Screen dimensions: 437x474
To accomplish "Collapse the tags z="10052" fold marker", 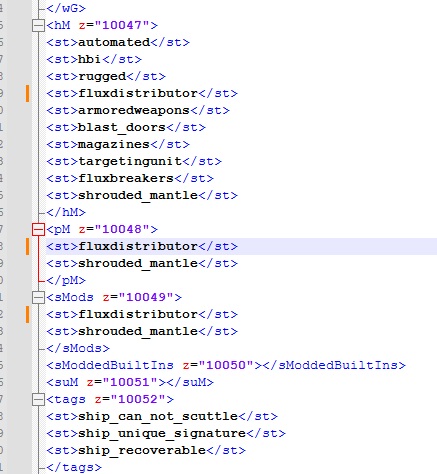I will [38, 400].
